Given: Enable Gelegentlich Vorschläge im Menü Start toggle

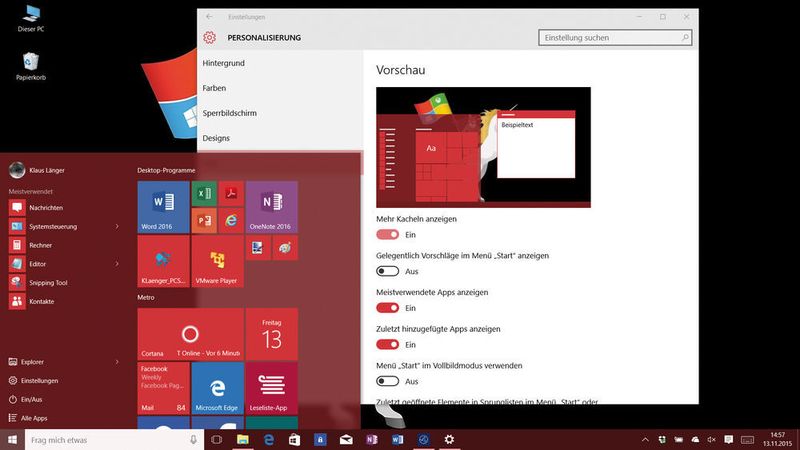Looking at the screenshot, I should pyautogui.click(x=387, y=271).
